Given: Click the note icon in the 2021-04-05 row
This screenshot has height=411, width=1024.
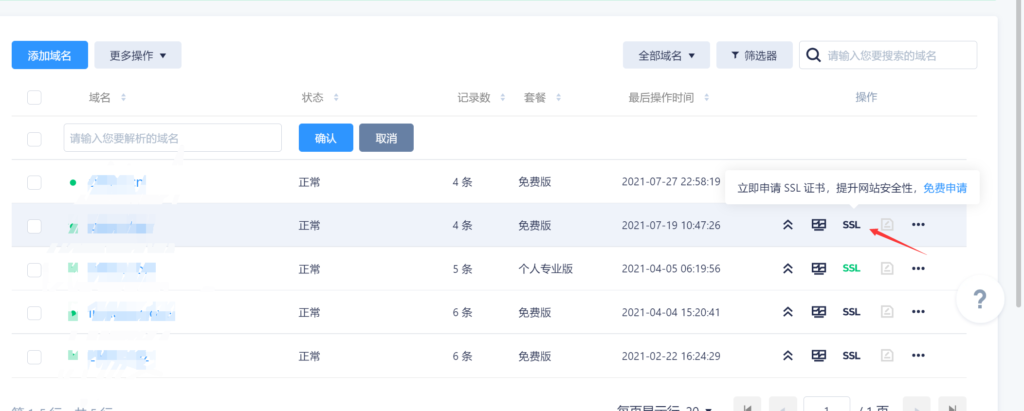Looking at the screenshot, I should (x=886, y=268).
